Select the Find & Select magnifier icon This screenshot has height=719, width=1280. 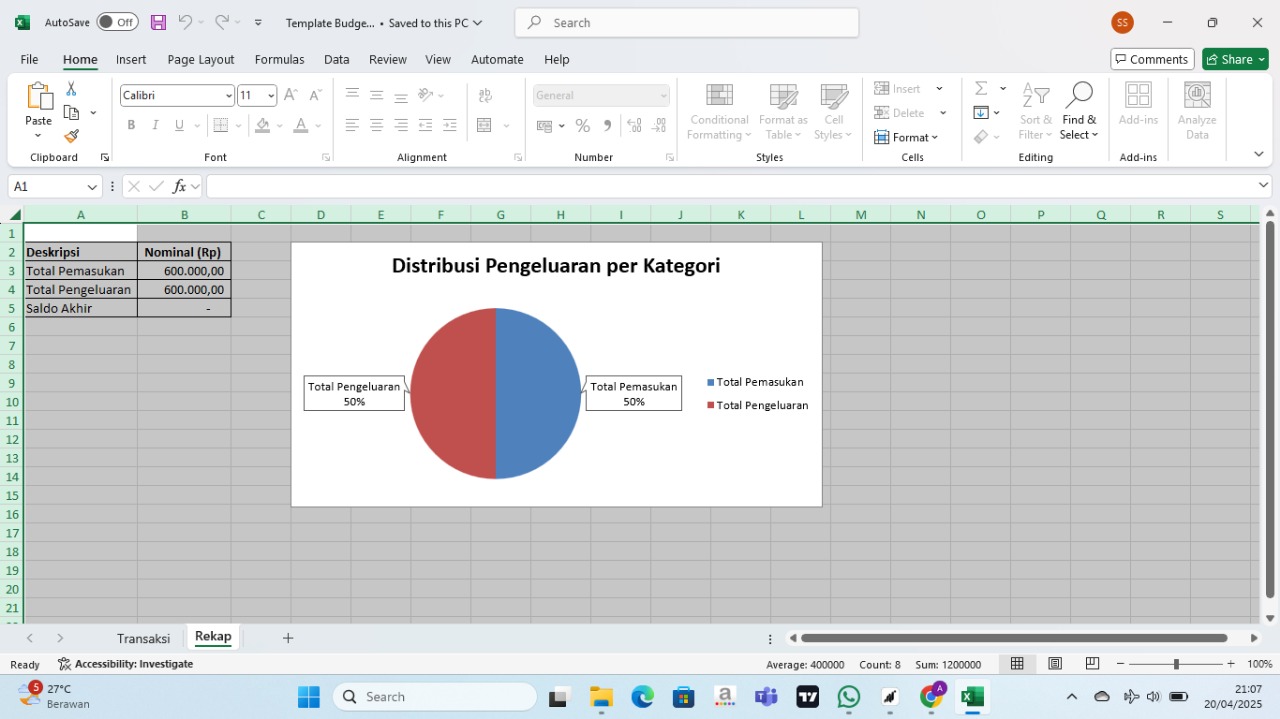click(1079, 95)
